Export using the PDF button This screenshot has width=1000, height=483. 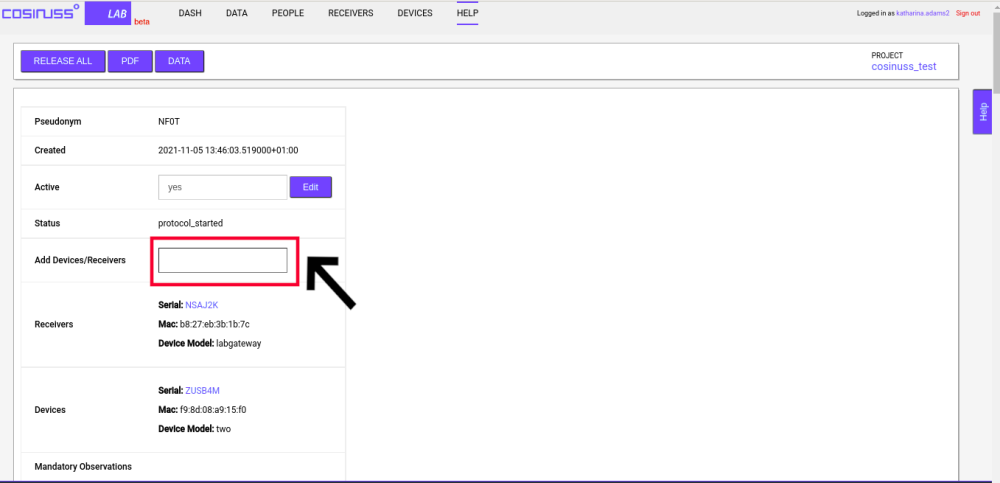pyautogui.click(x=130, y=61)
